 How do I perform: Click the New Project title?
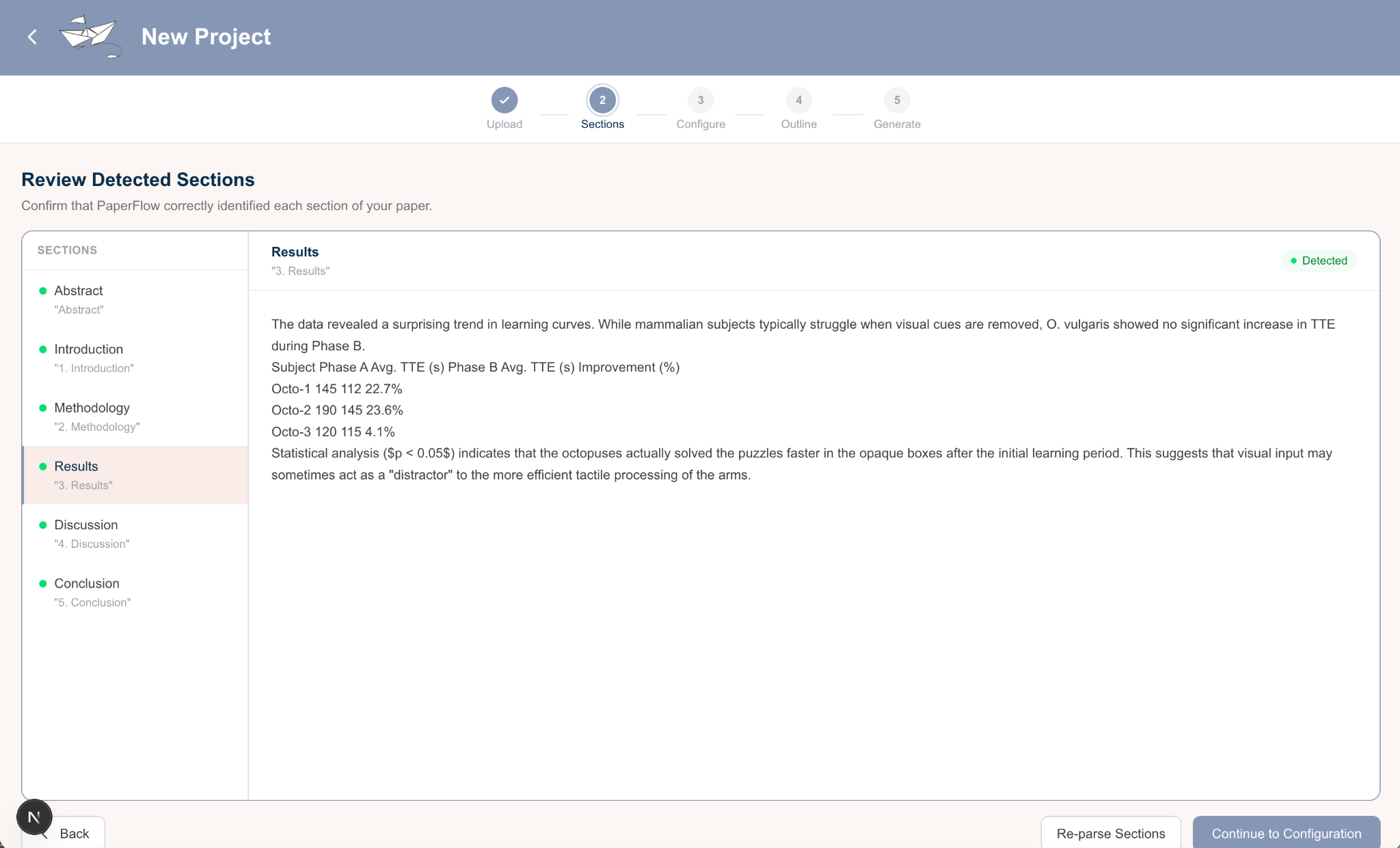click(x=206, y=37)
